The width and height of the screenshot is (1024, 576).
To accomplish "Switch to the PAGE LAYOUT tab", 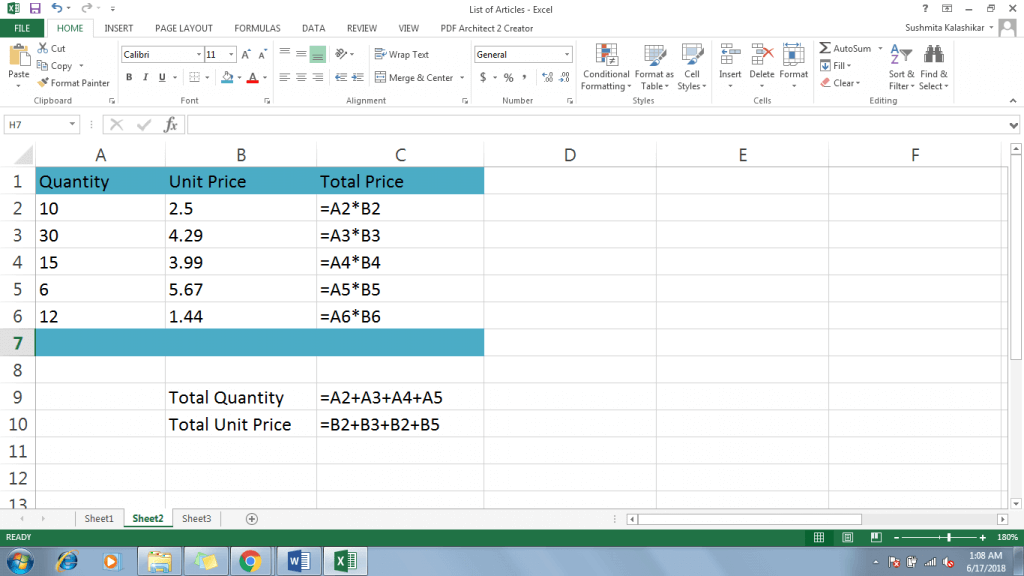I will point(184,28).
